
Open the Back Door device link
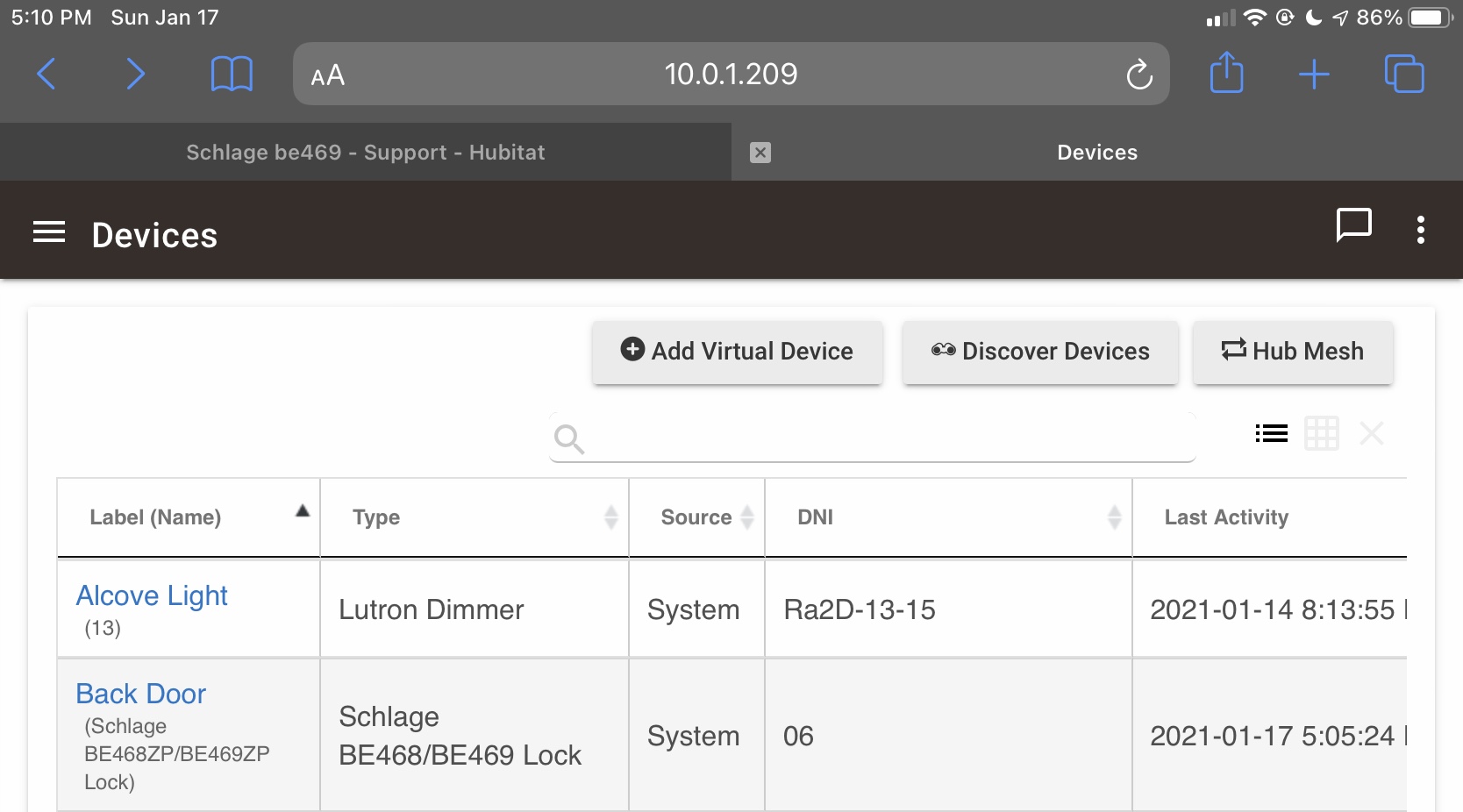(x=140, y=694)
